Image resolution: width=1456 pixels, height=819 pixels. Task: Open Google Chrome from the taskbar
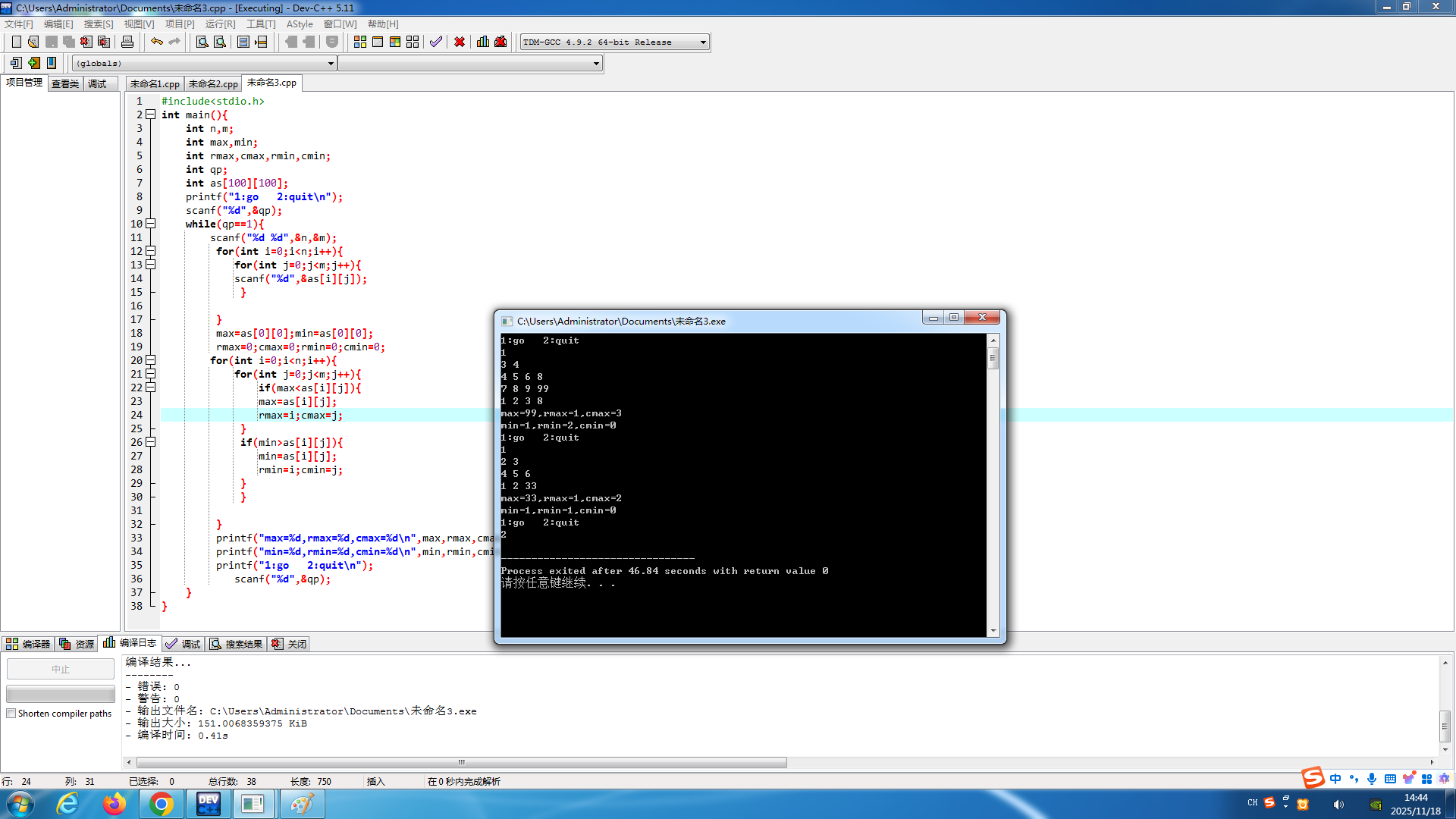161,804
